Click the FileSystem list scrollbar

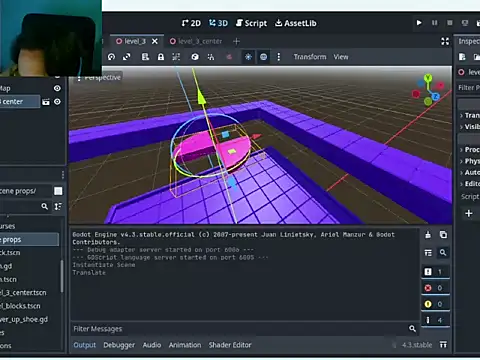pyautogui.click(x=62, y=276)
